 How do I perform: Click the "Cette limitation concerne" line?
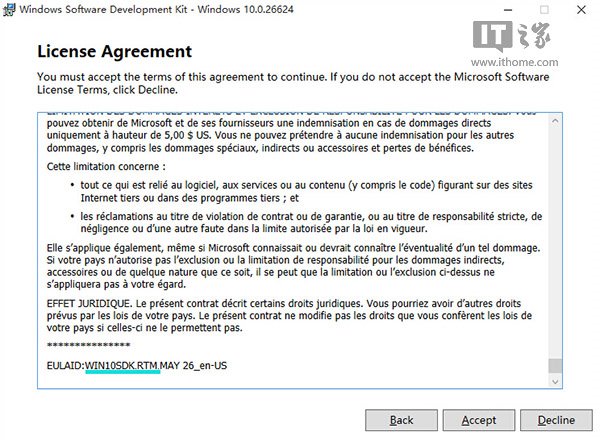tap(106, 165)
